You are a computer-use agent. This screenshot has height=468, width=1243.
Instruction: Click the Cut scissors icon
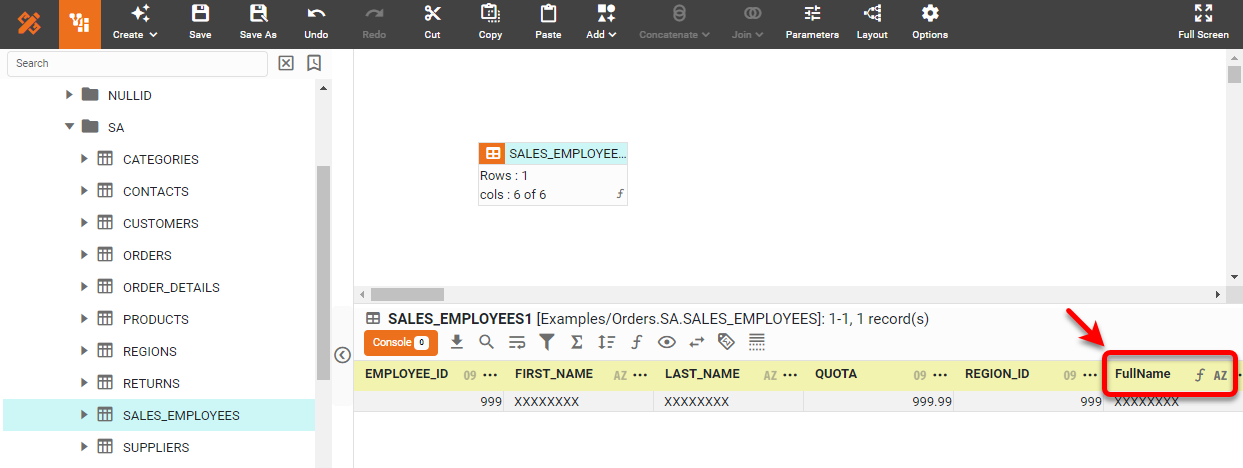click(432, 22)
